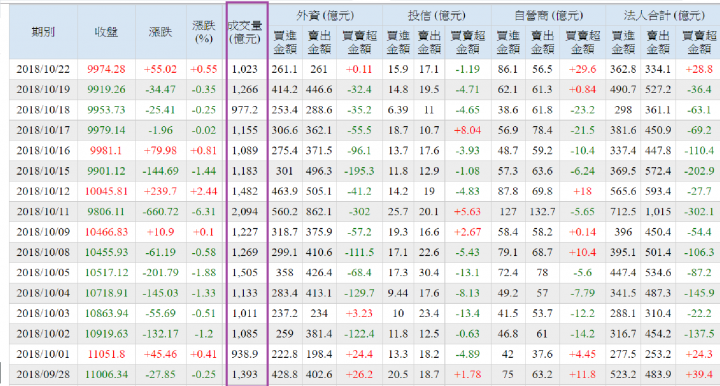Click investment trust net value +8.04
Viewport: 720px width, 386px height.
point(467,130)
